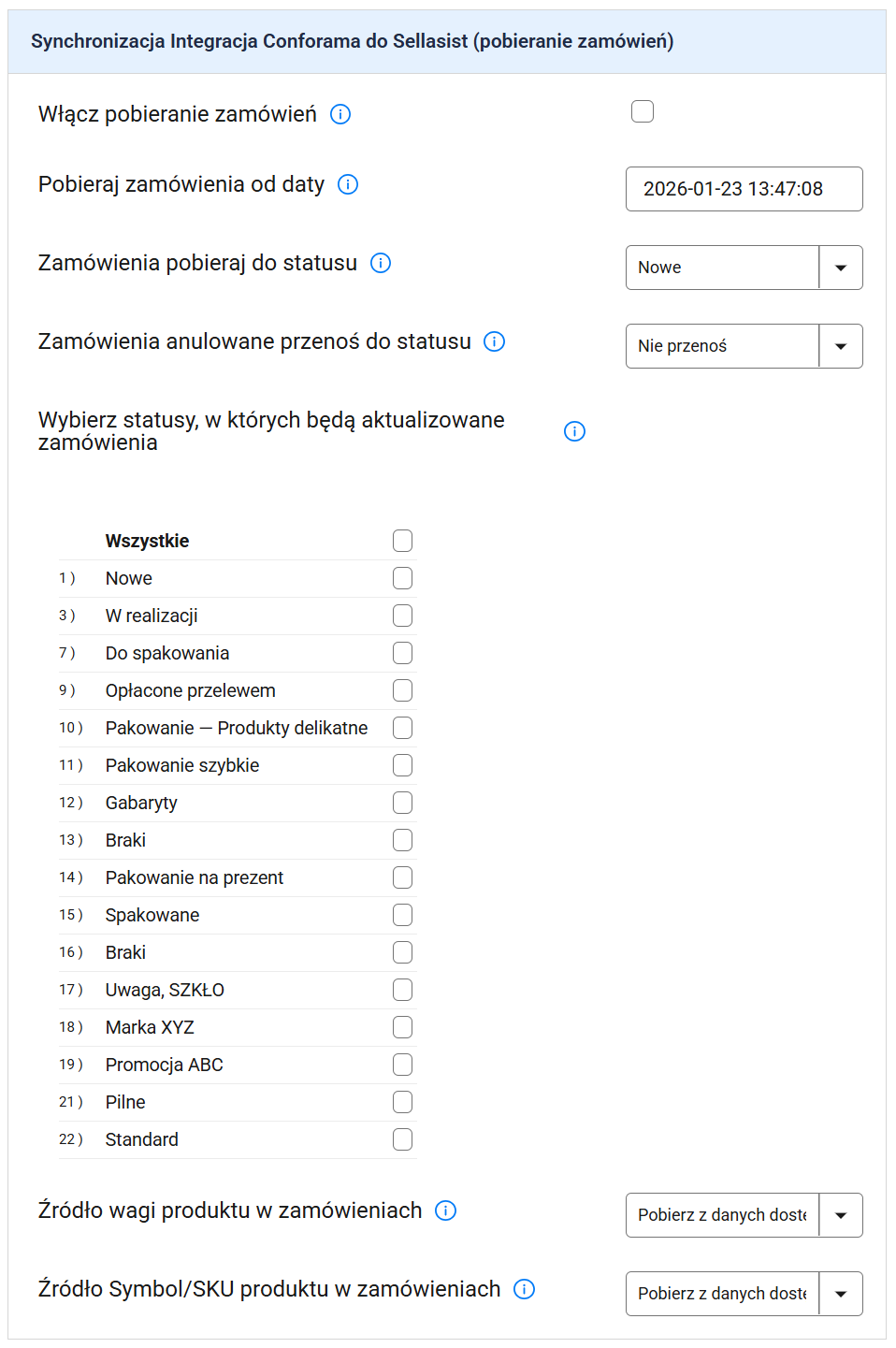Click info icon for Źródło Symbol/SKU produktu

pyautogui.click(x=525, y=1289)
